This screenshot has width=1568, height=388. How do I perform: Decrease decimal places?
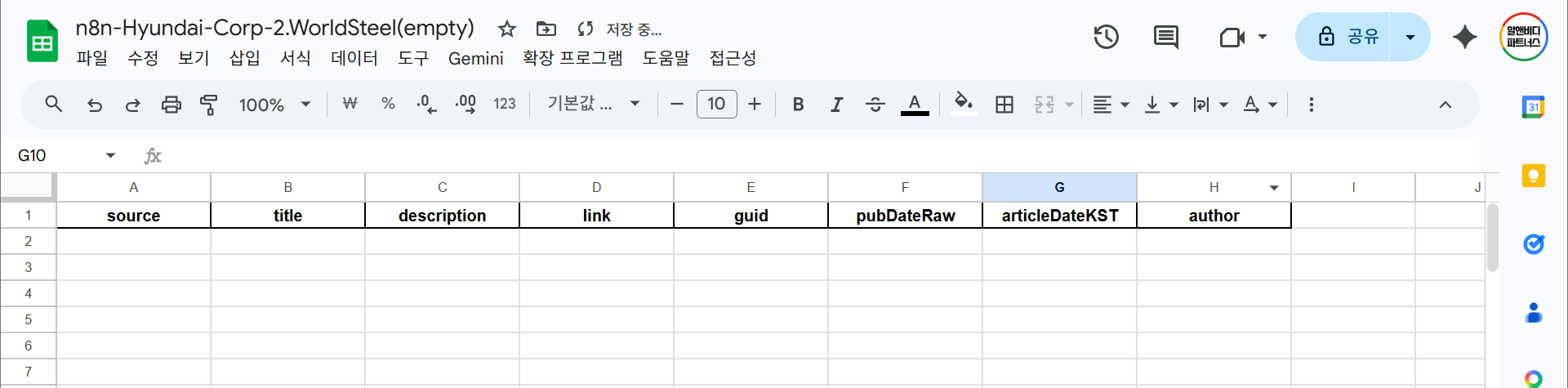click(426, 104)
